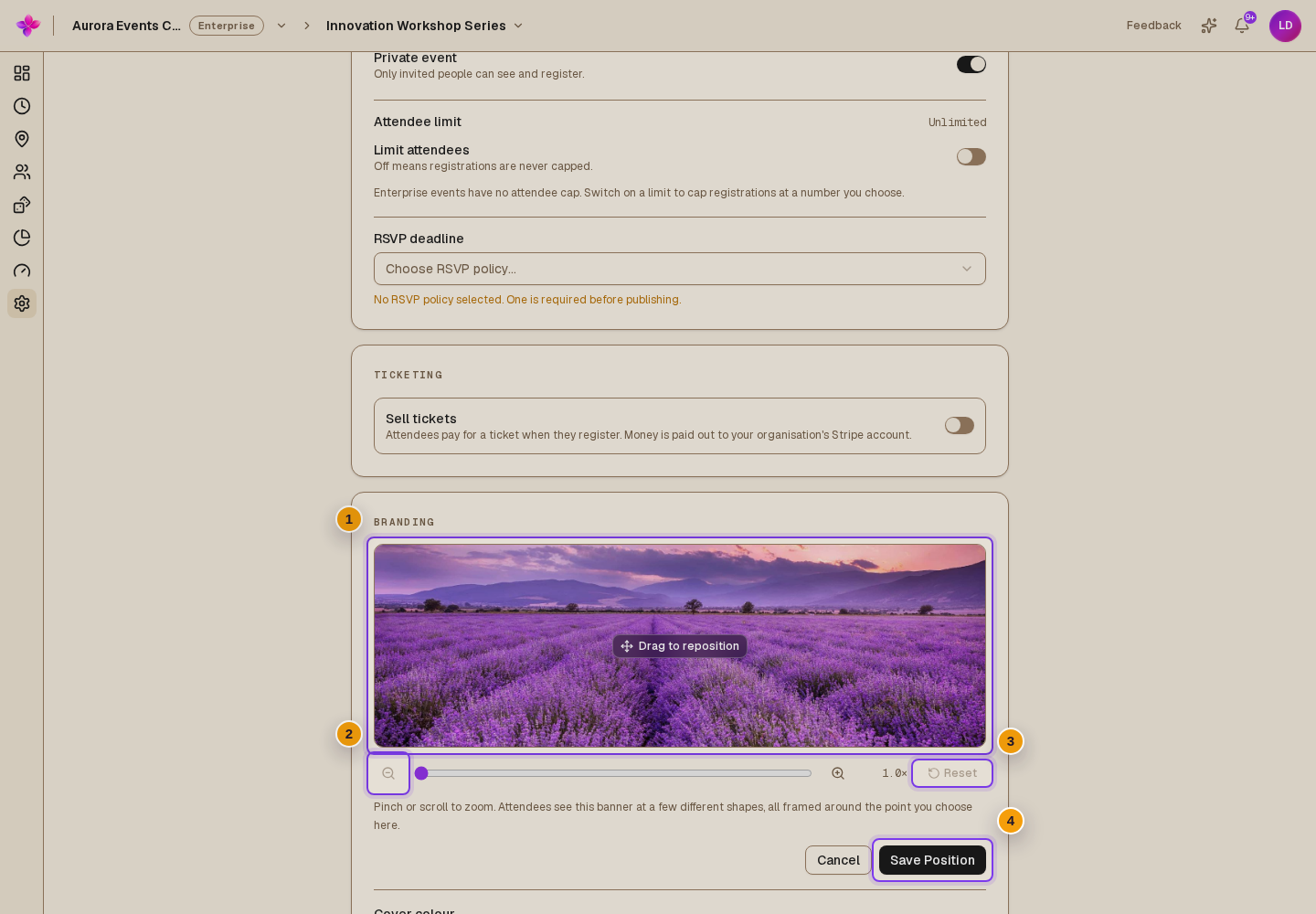1316x914 pixels.
Task: Click the sparkles AI assistant icon
Action: 1209,26
